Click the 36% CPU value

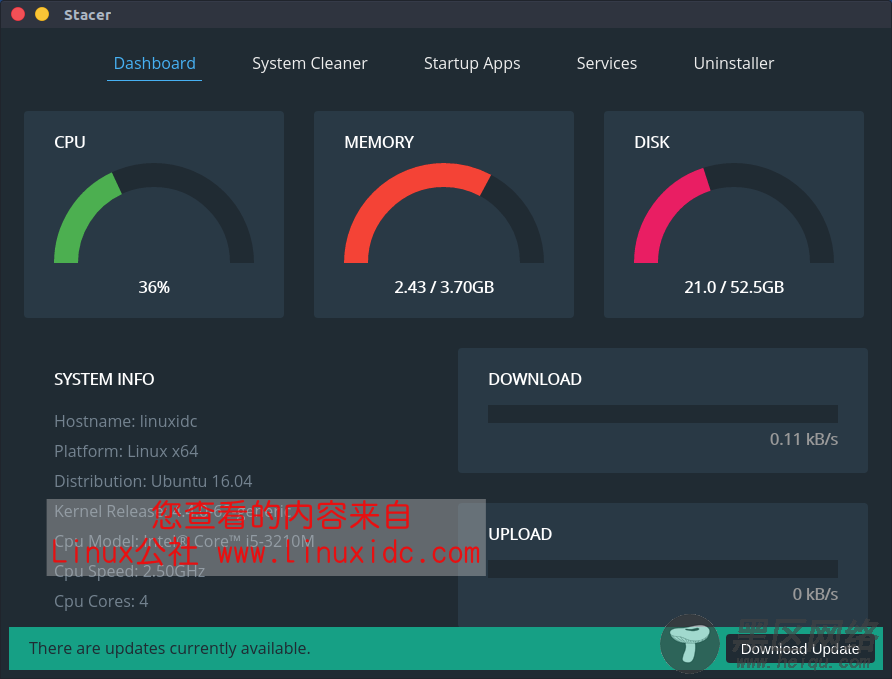[154, 287]
